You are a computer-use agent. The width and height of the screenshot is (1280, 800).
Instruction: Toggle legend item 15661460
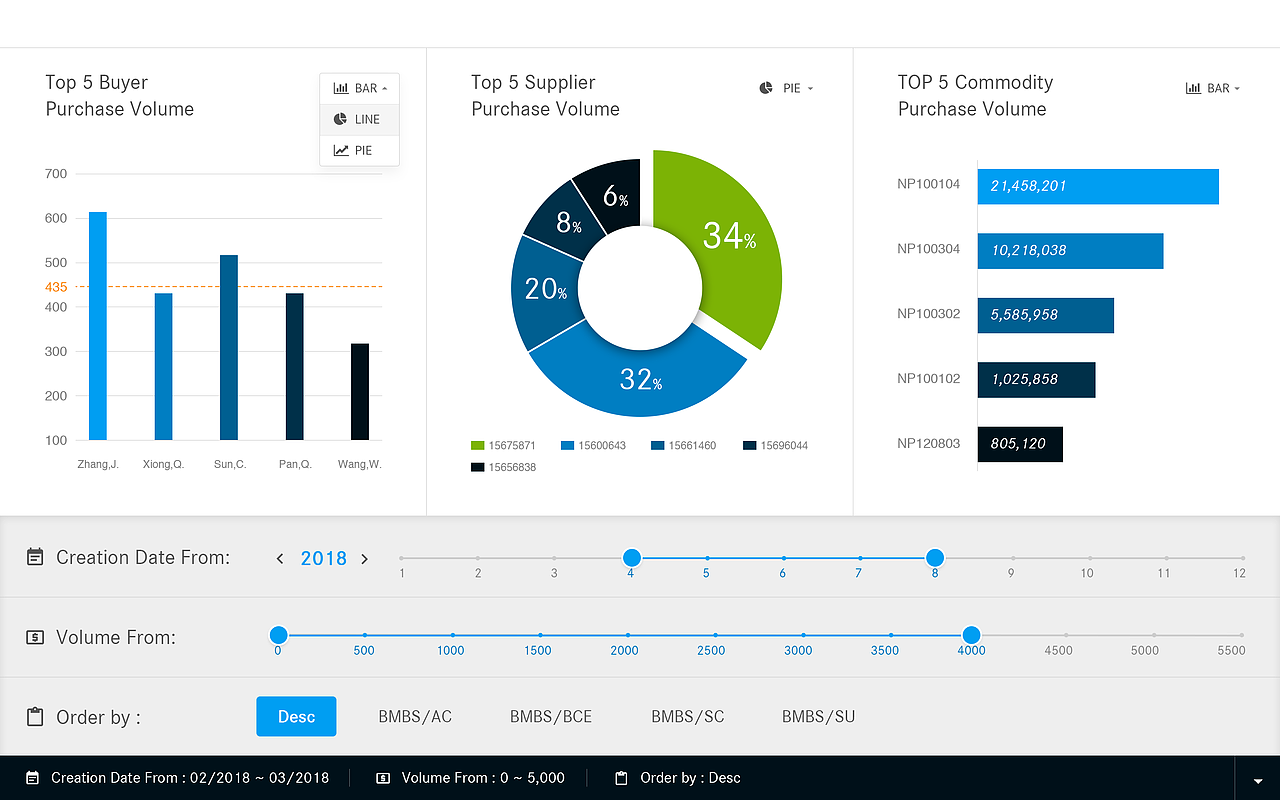click(684, 445)
